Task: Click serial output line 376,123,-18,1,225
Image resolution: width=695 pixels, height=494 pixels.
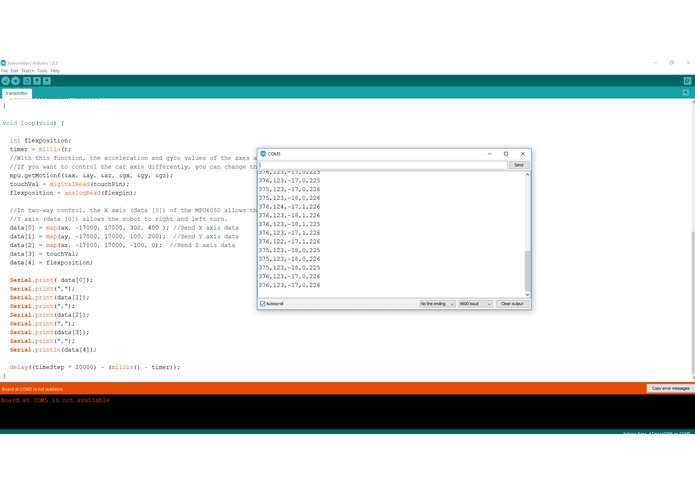Action: coord(289,224)
